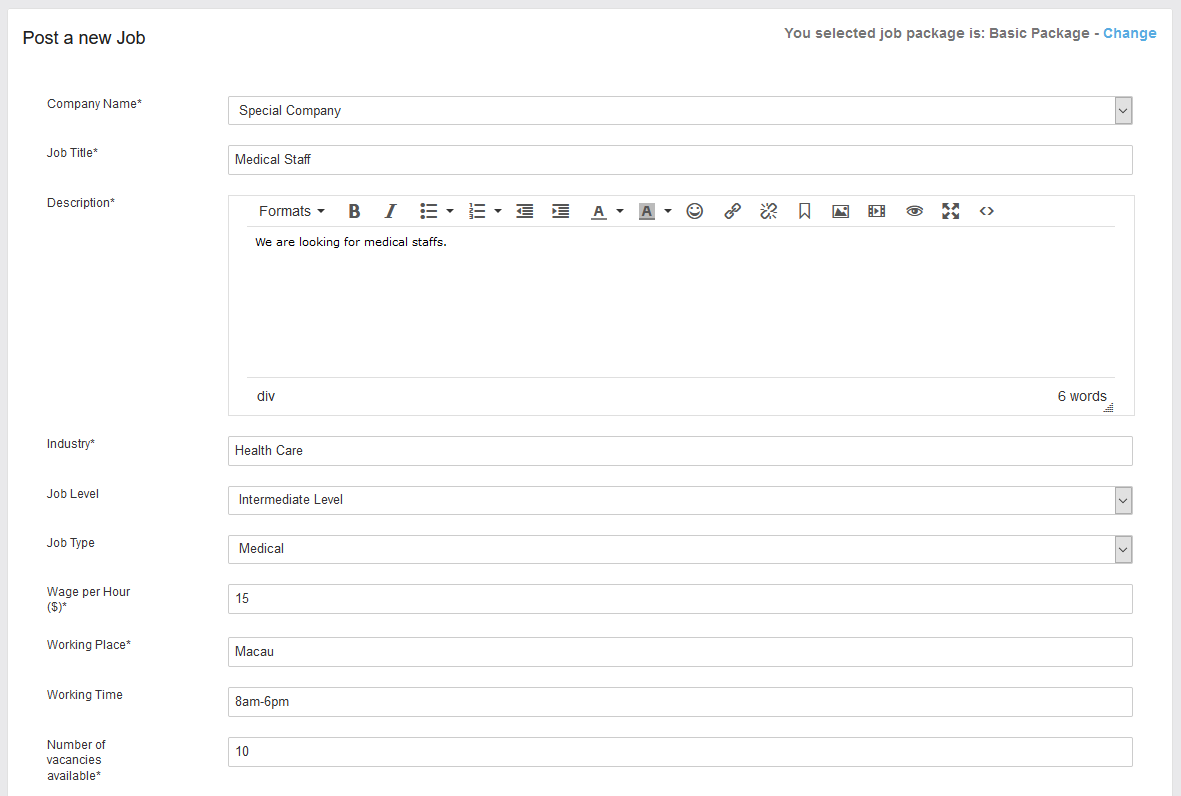
Task: Insert an emoticon into the description
Action: point(695,211)
